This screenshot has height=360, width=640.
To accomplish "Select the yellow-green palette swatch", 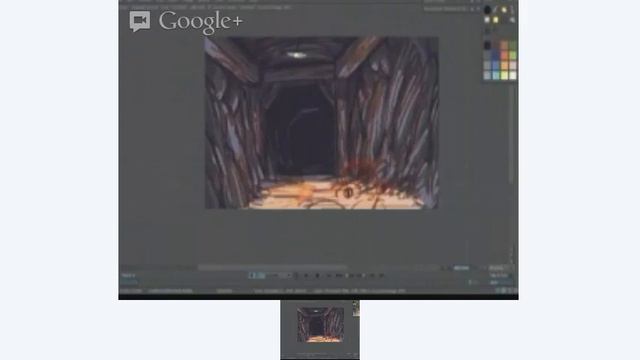I will pyautogui.click(x=504, y=75).
